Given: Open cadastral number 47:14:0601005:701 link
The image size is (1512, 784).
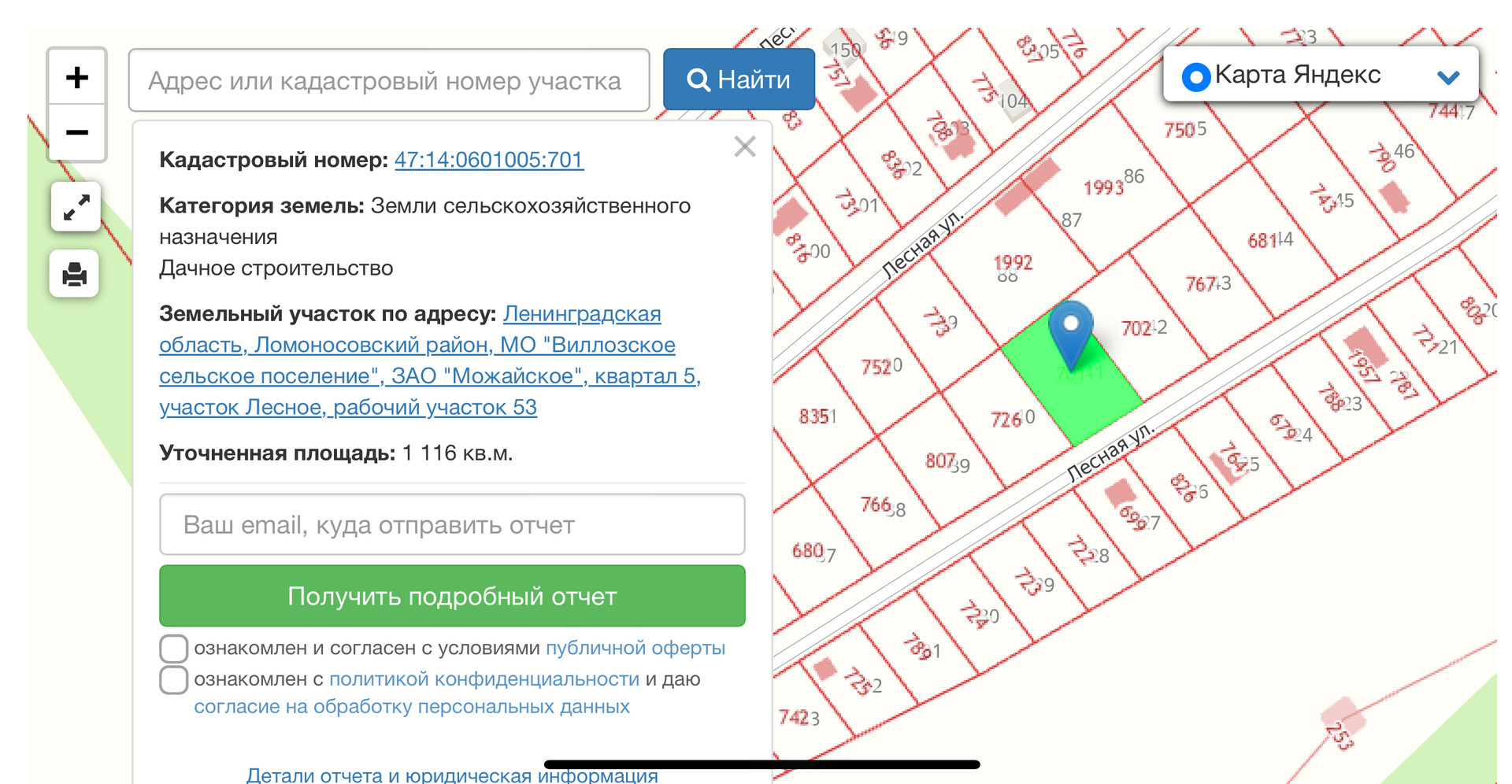Looking at the screenshot, I should pyautogui.click(x=488, y=160).
